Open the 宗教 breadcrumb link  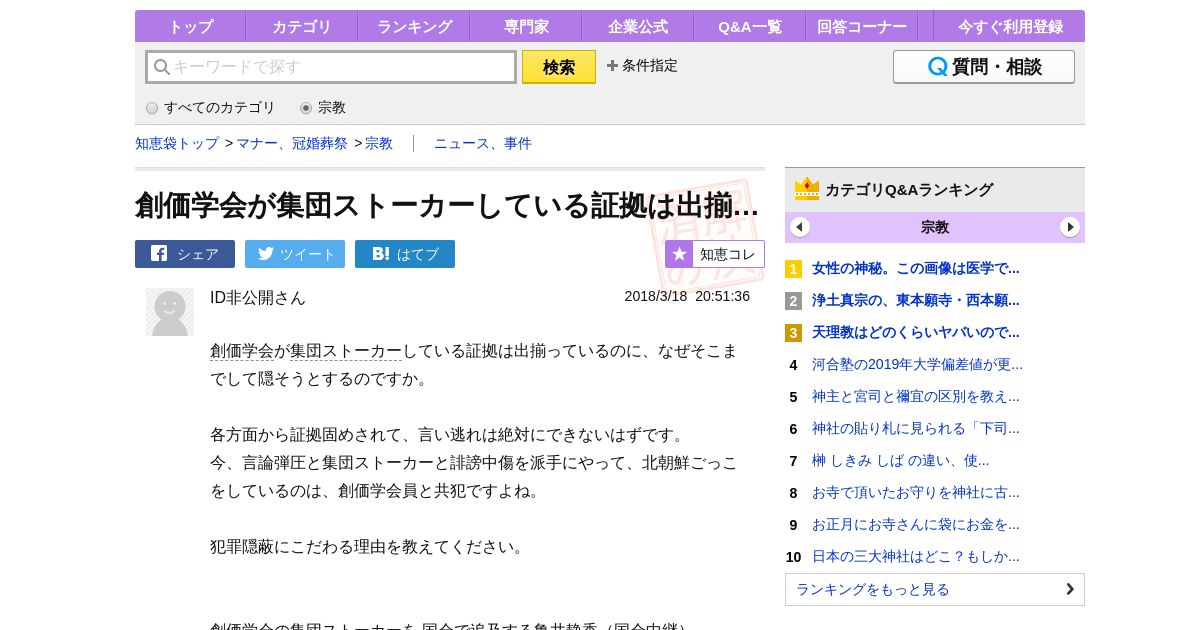coord(379,144)
